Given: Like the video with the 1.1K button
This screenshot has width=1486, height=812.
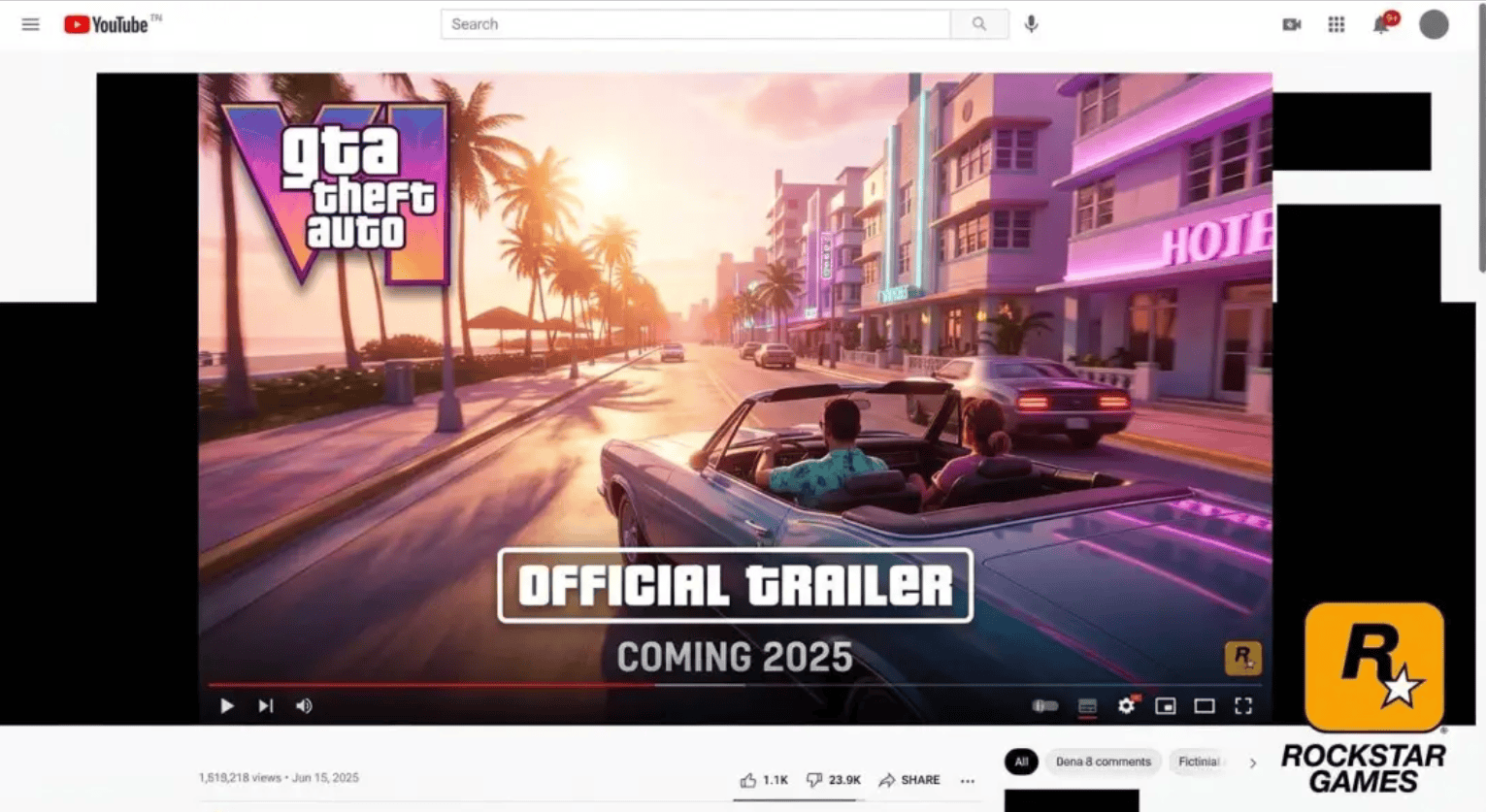Looking at the screenshot, I should click(x=764, y=780).
